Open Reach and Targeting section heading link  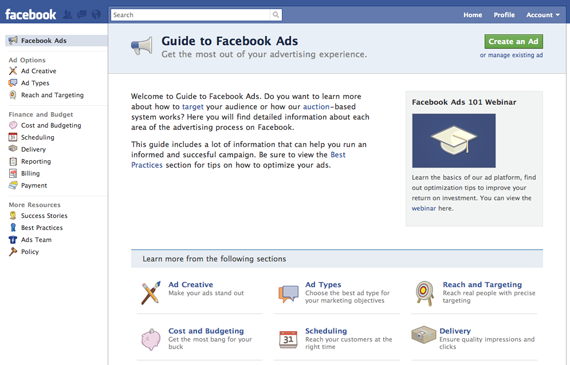482,284
